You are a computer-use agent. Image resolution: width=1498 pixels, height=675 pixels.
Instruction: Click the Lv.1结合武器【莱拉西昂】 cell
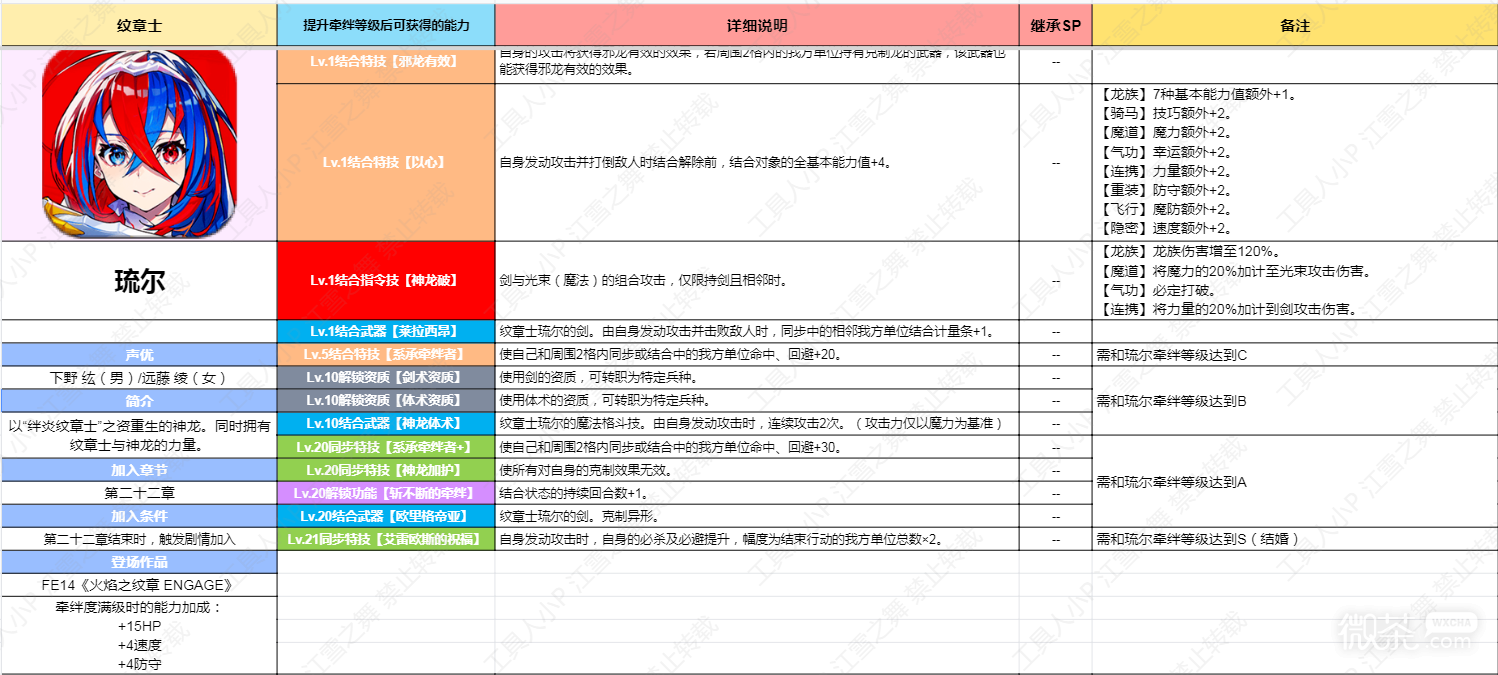point(386,331)
